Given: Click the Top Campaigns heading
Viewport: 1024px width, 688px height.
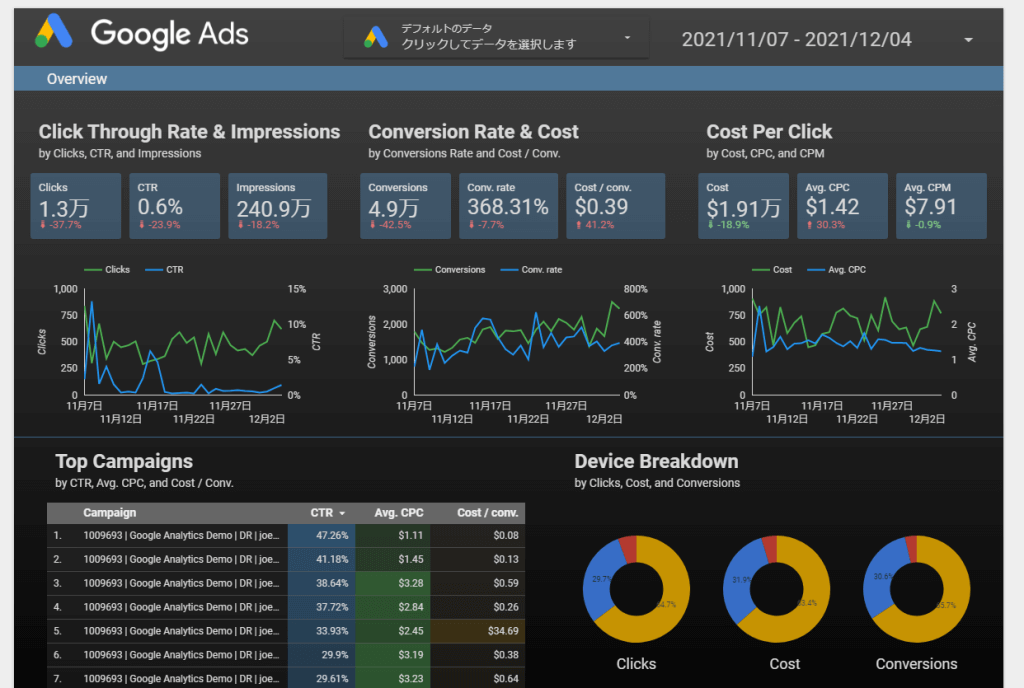Looking at the screenshot, I should click(x=124, y=461).
